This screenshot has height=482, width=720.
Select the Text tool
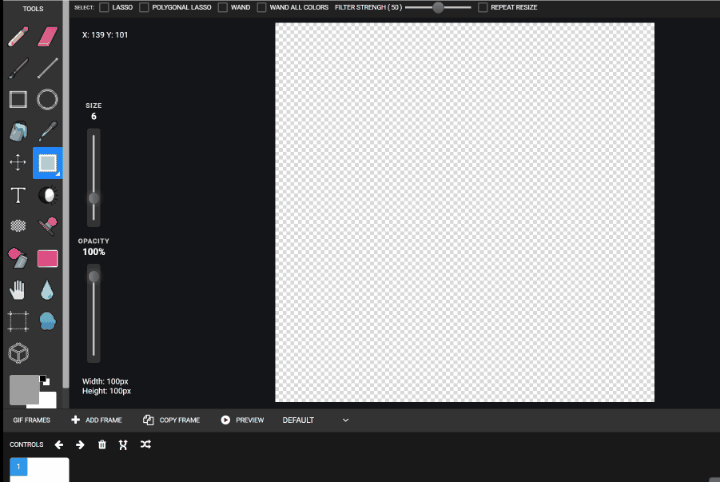click(x=18, y=195)
